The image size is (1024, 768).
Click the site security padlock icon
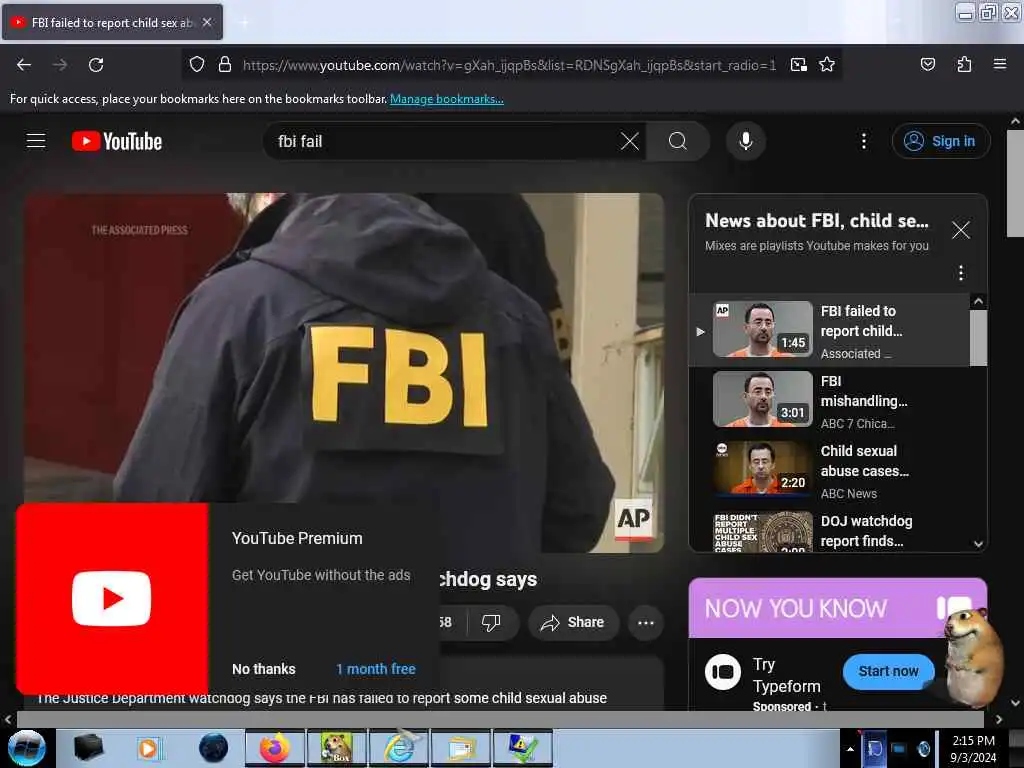[x=225, y=65]
